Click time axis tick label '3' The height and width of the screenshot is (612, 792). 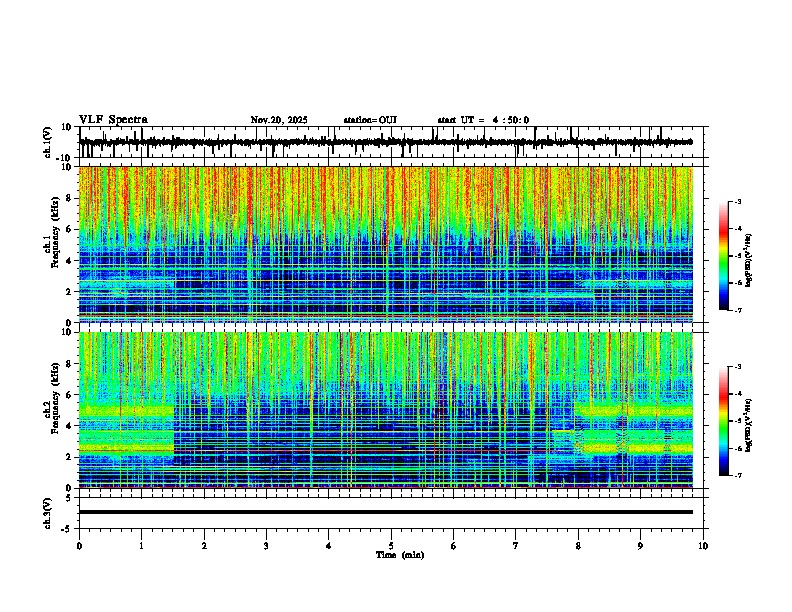pos(266,546)
